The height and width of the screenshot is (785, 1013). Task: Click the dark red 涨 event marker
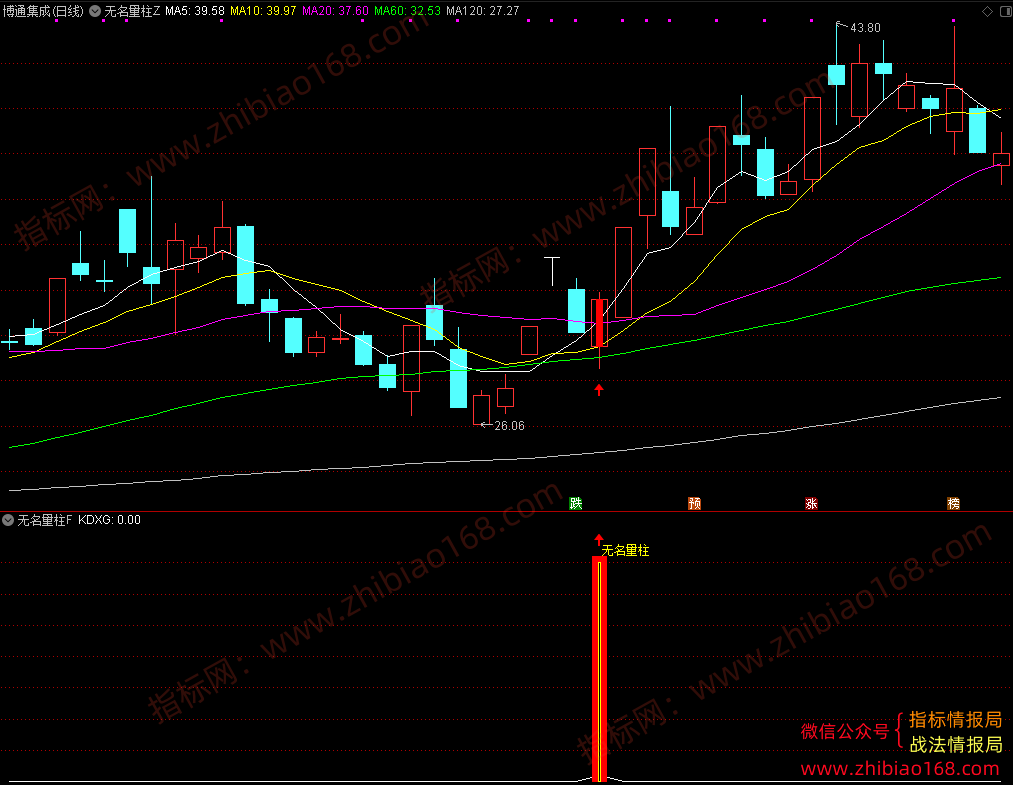coord(811,503)
